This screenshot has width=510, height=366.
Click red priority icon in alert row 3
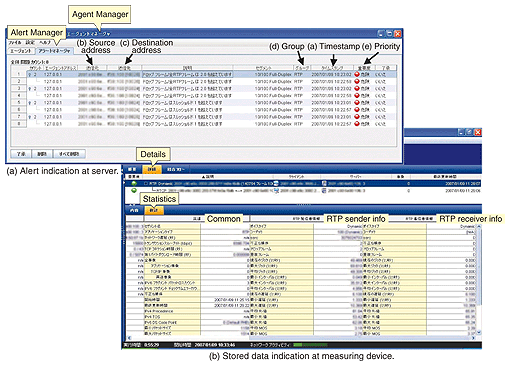click(357, 88)
